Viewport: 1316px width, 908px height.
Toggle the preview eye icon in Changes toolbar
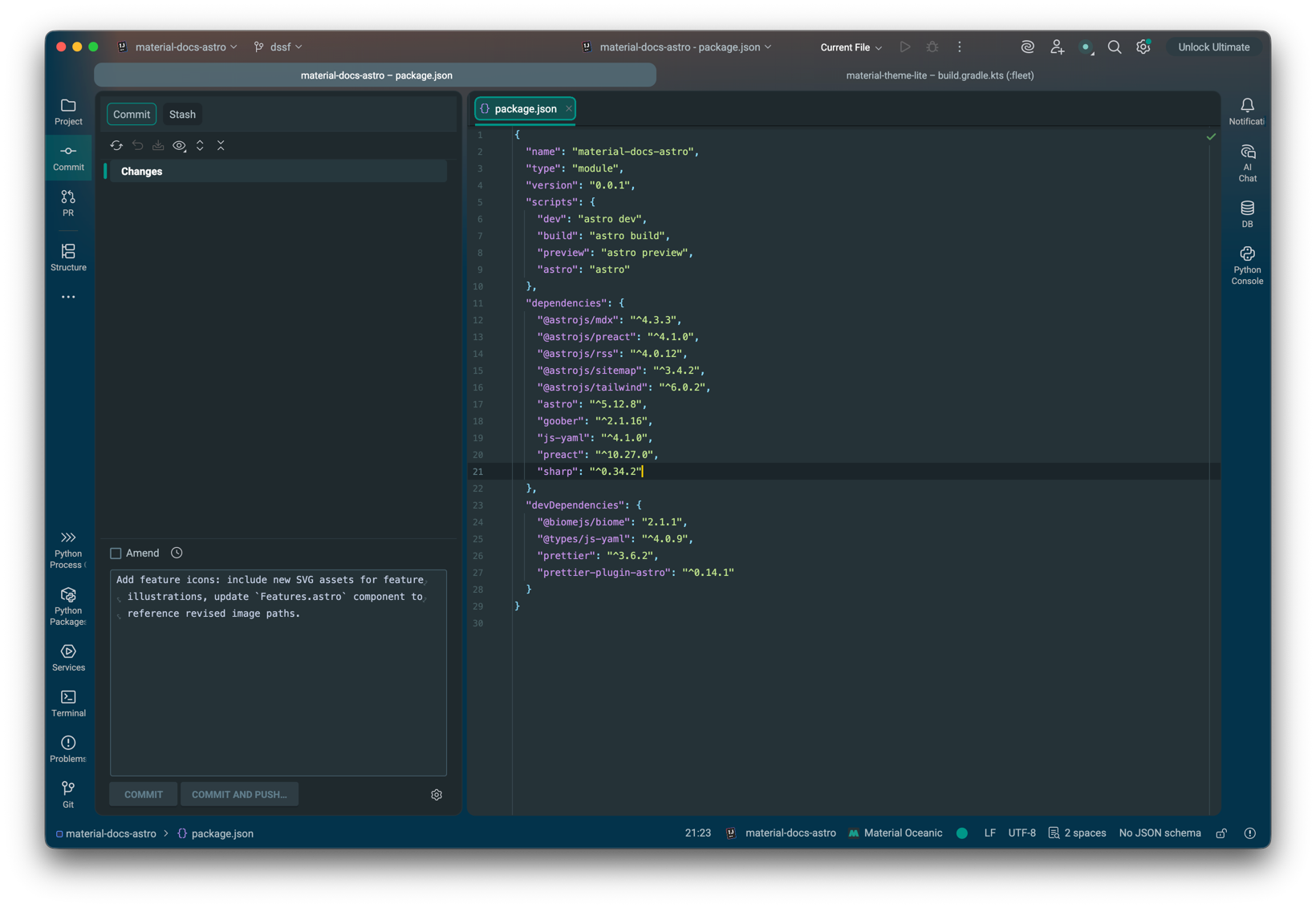179,146
